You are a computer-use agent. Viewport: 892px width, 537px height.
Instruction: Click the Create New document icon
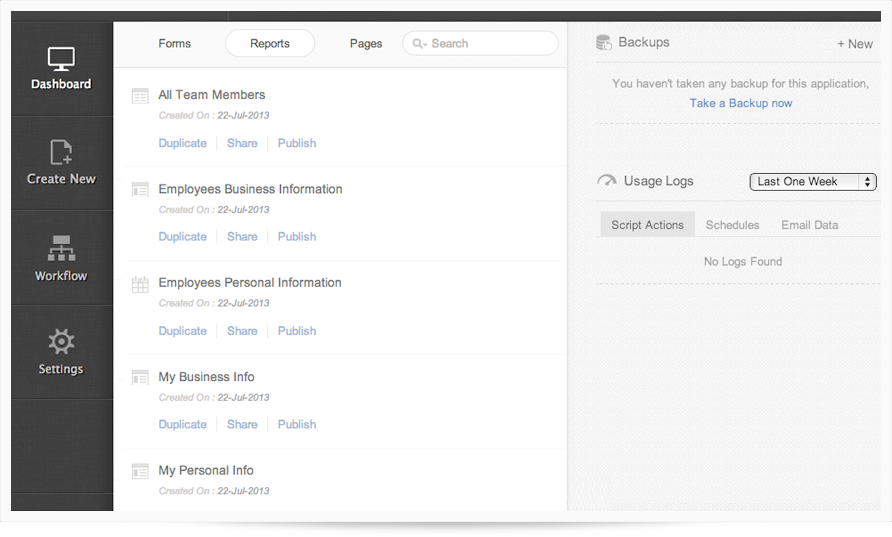[61, 152]
